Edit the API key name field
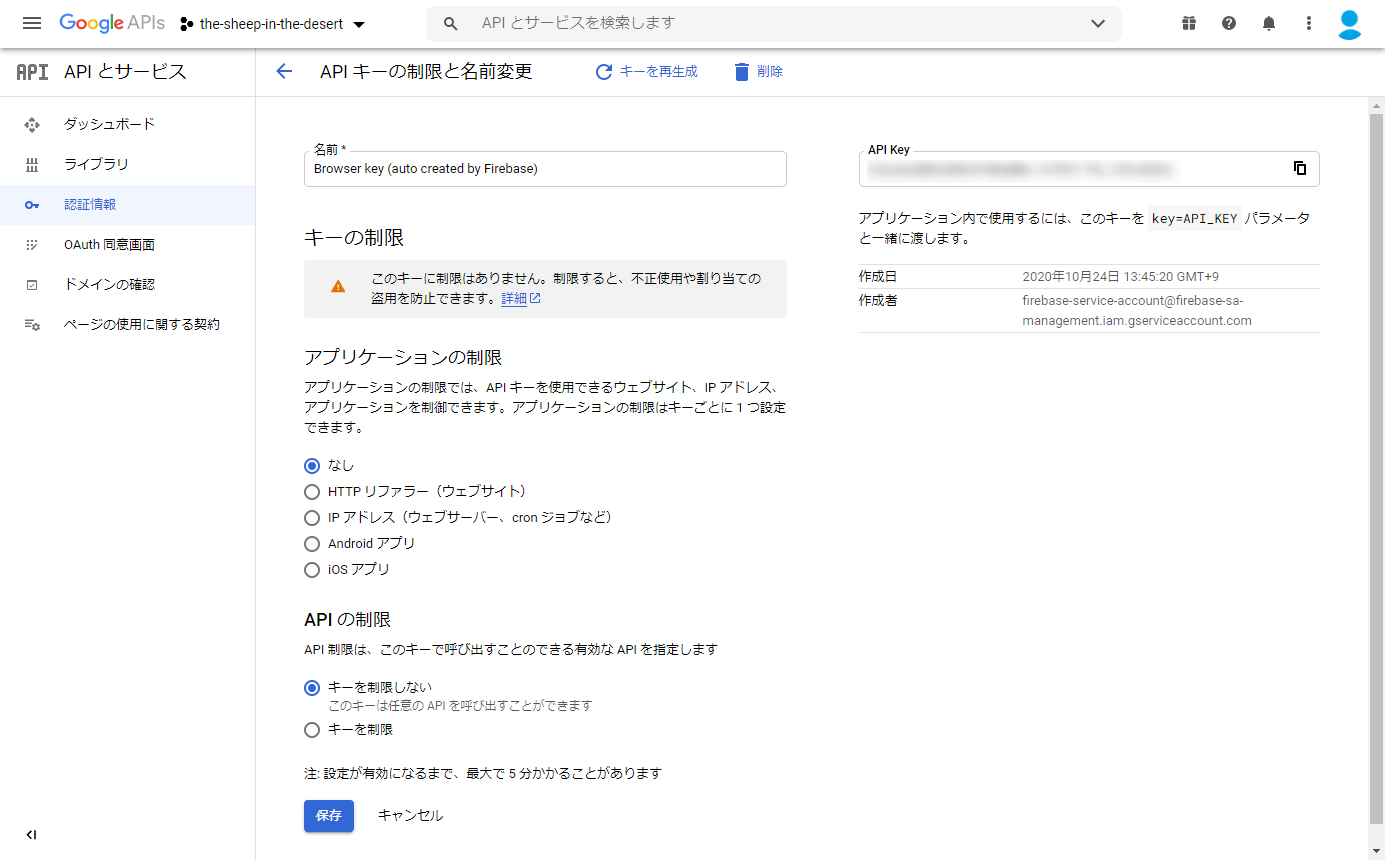This screenshot has height=860, width=1385. pyautogui.click(x=545, y=168)
